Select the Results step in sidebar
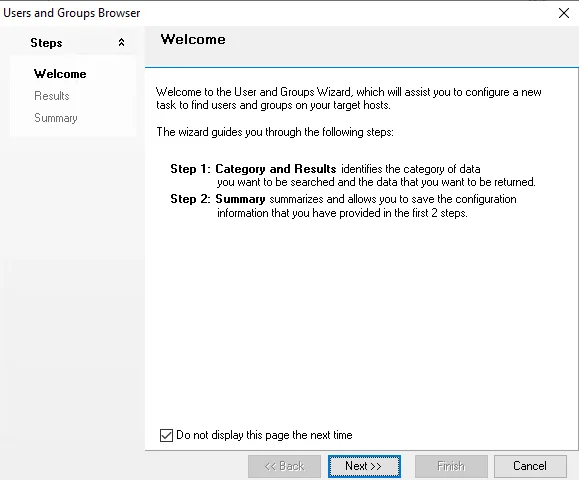This screenshot has height=480, width=579. coord(52,96)
